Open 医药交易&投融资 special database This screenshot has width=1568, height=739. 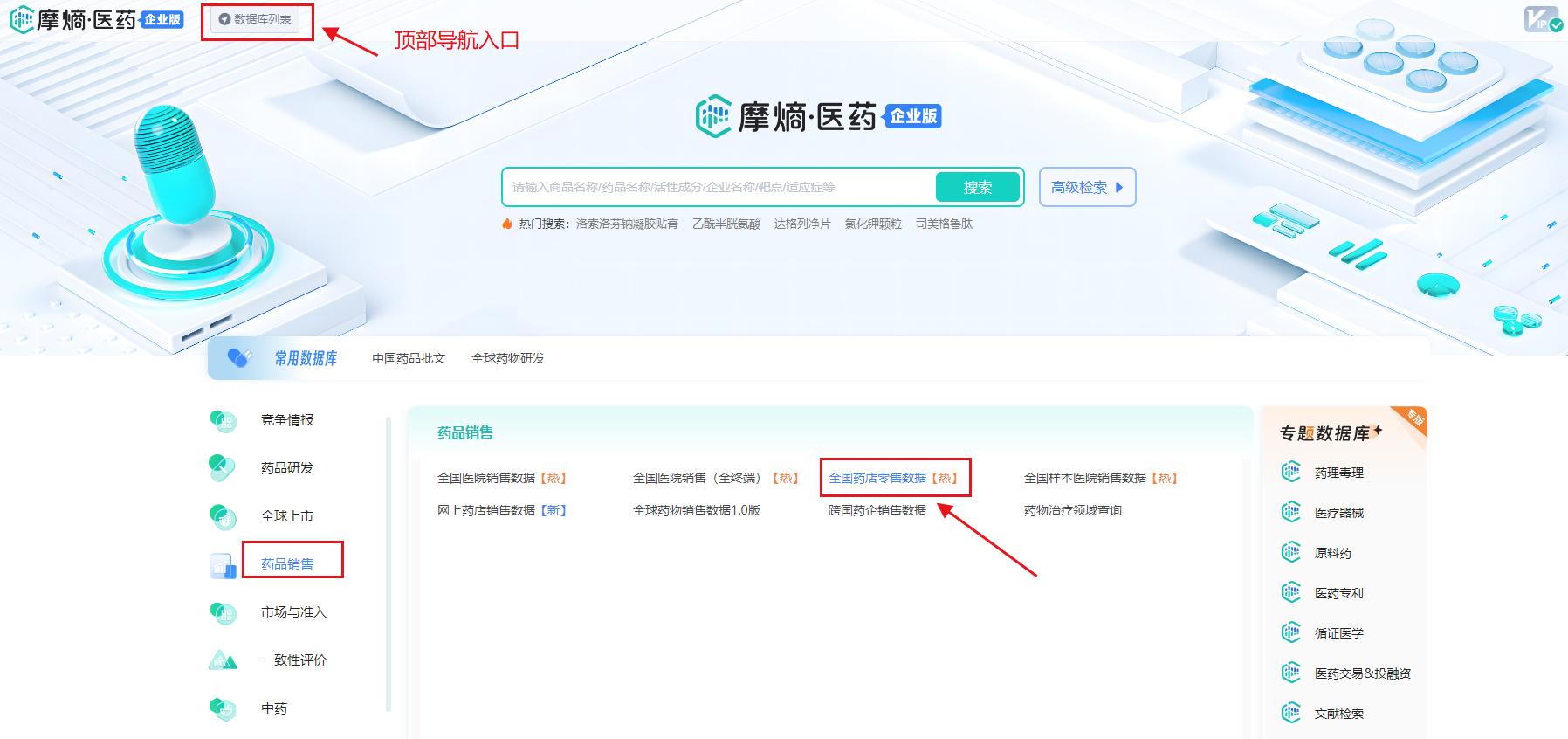[1363, 673]
